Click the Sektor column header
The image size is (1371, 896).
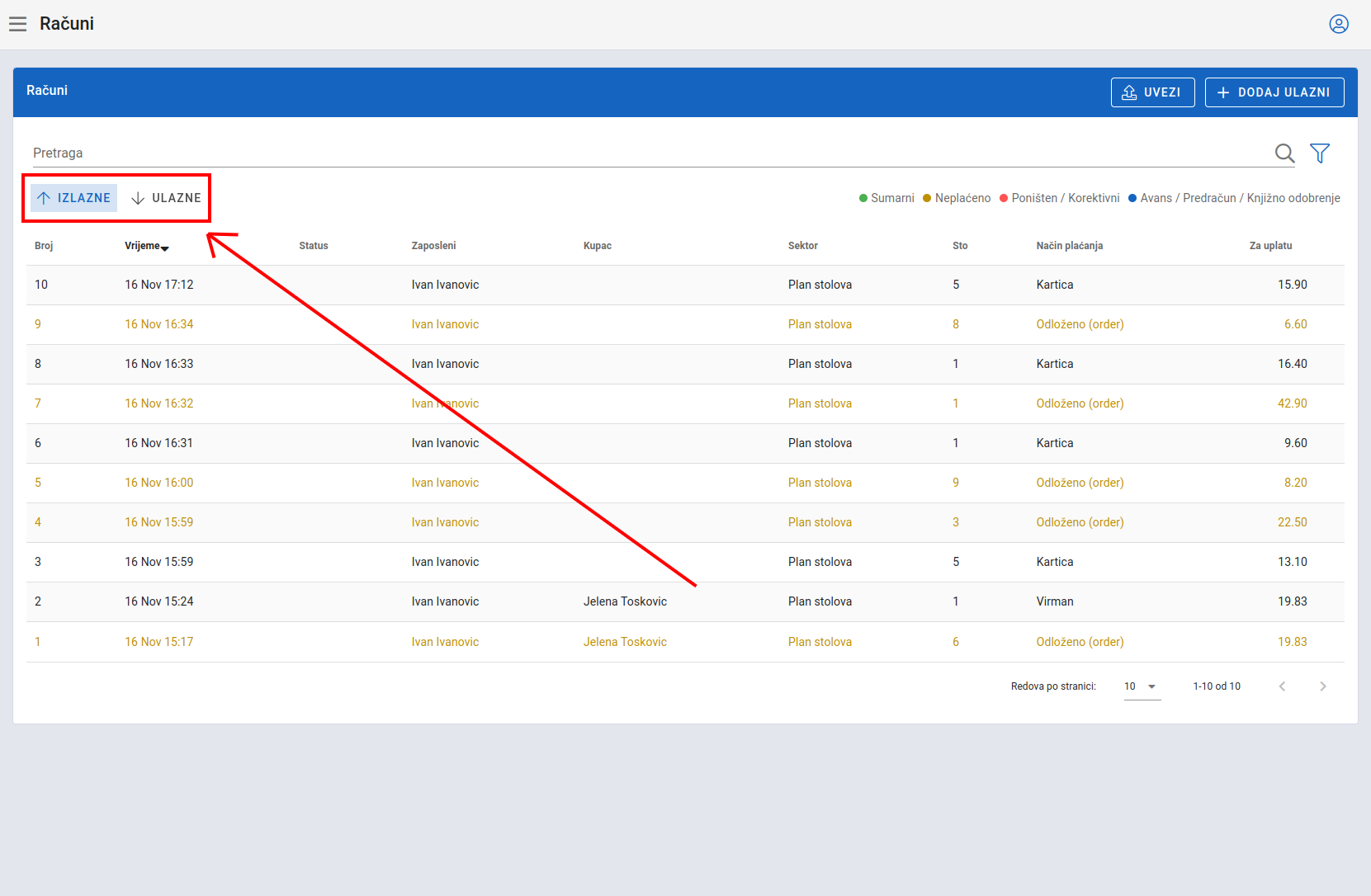tap(803, 246)
